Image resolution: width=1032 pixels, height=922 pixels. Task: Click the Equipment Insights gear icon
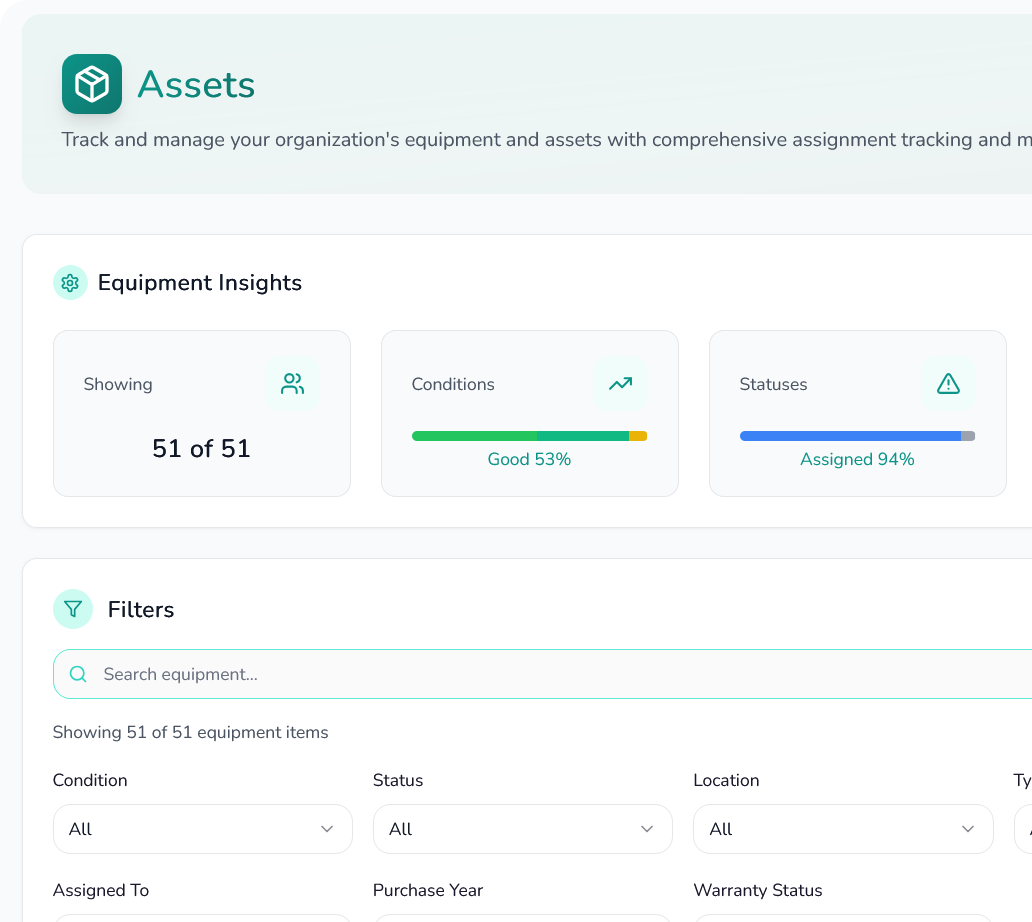click(x=71, y=283)
